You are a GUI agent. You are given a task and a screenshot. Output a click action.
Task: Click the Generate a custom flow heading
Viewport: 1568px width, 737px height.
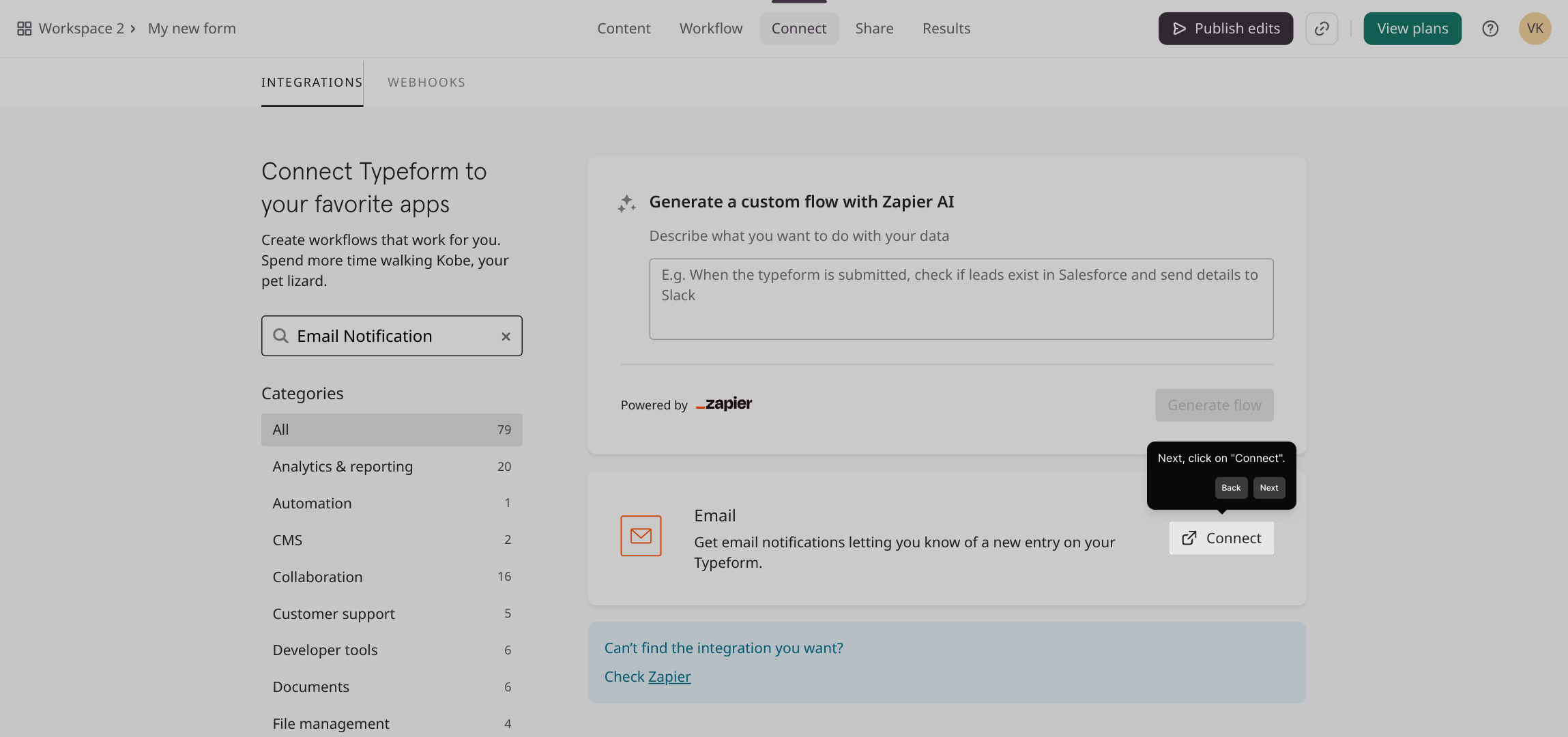point(802,202)
